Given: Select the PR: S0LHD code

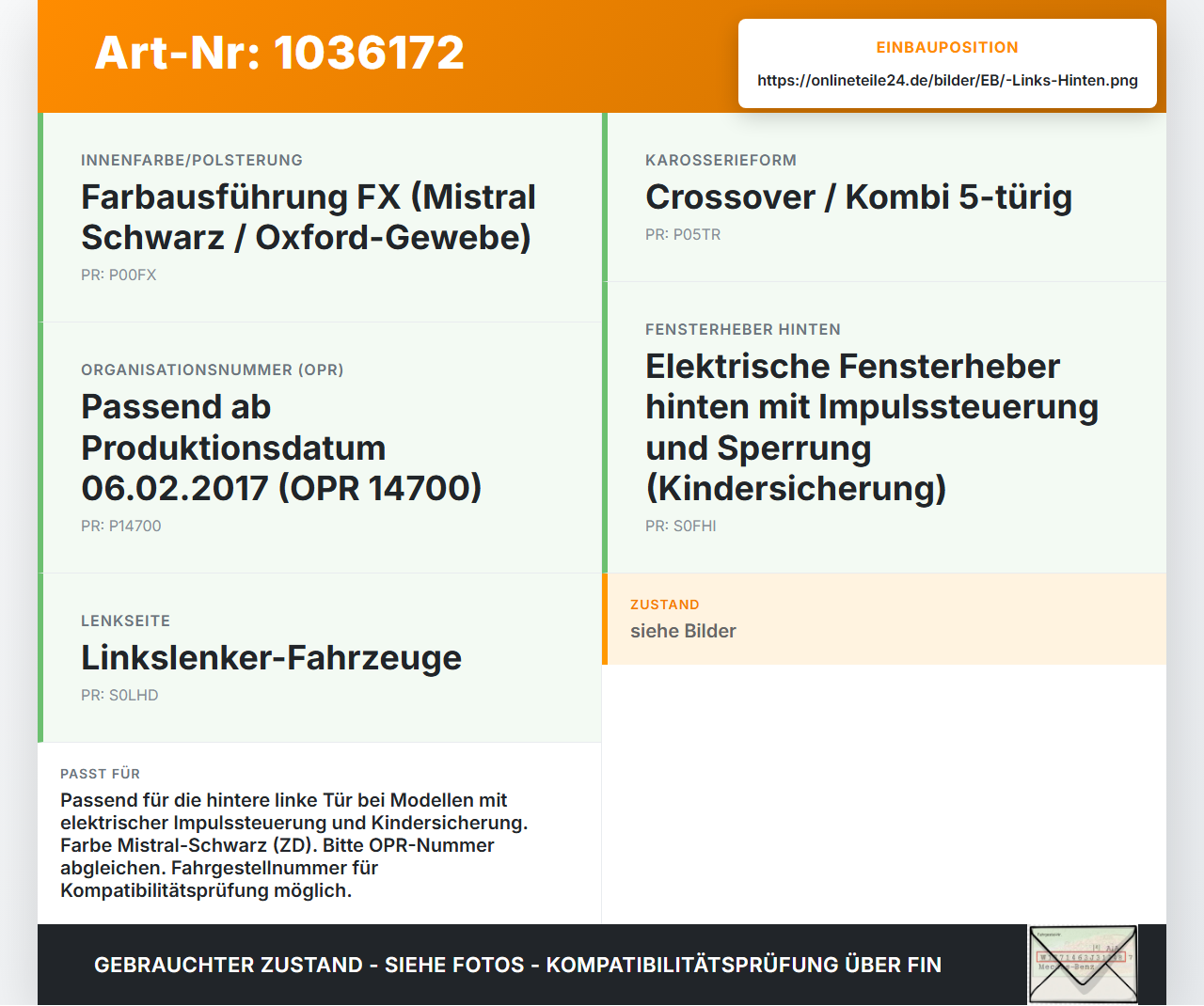Looking at the screenshot, I should [119, 695].
